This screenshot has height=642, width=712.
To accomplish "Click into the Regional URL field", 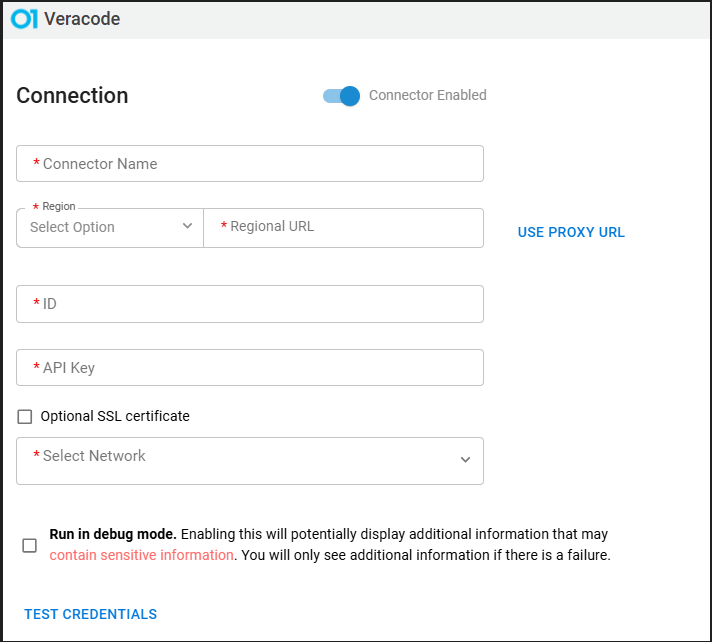I will point(344,228).
